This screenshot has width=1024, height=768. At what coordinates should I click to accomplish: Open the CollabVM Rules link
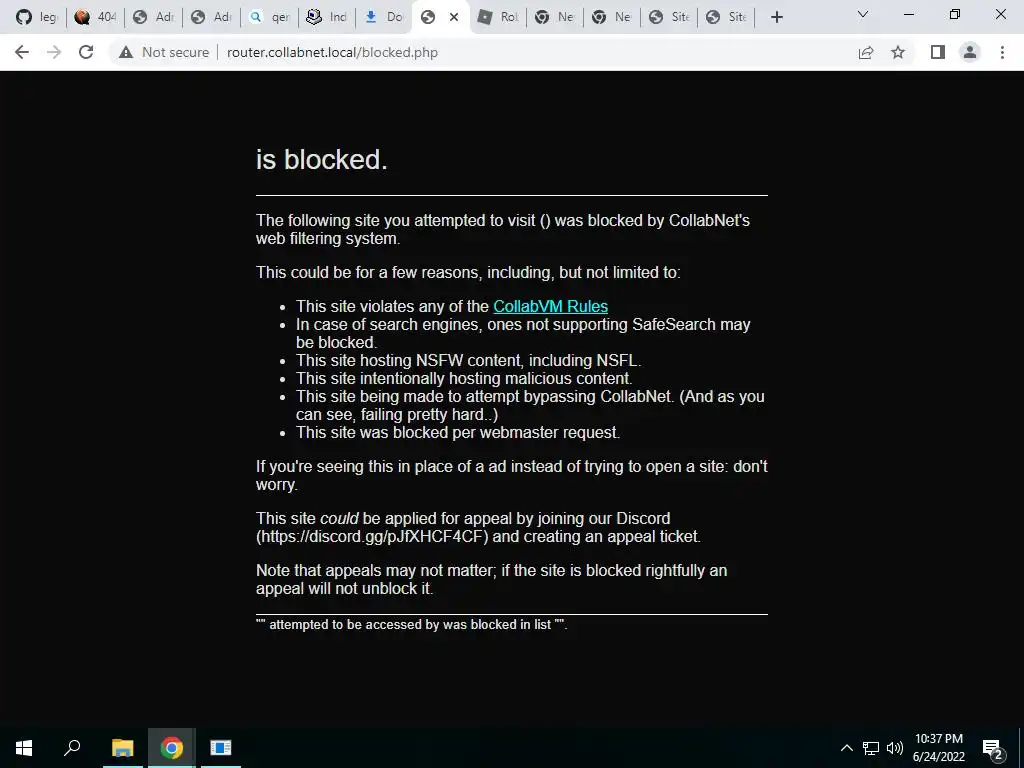click(x=551, y=306)
